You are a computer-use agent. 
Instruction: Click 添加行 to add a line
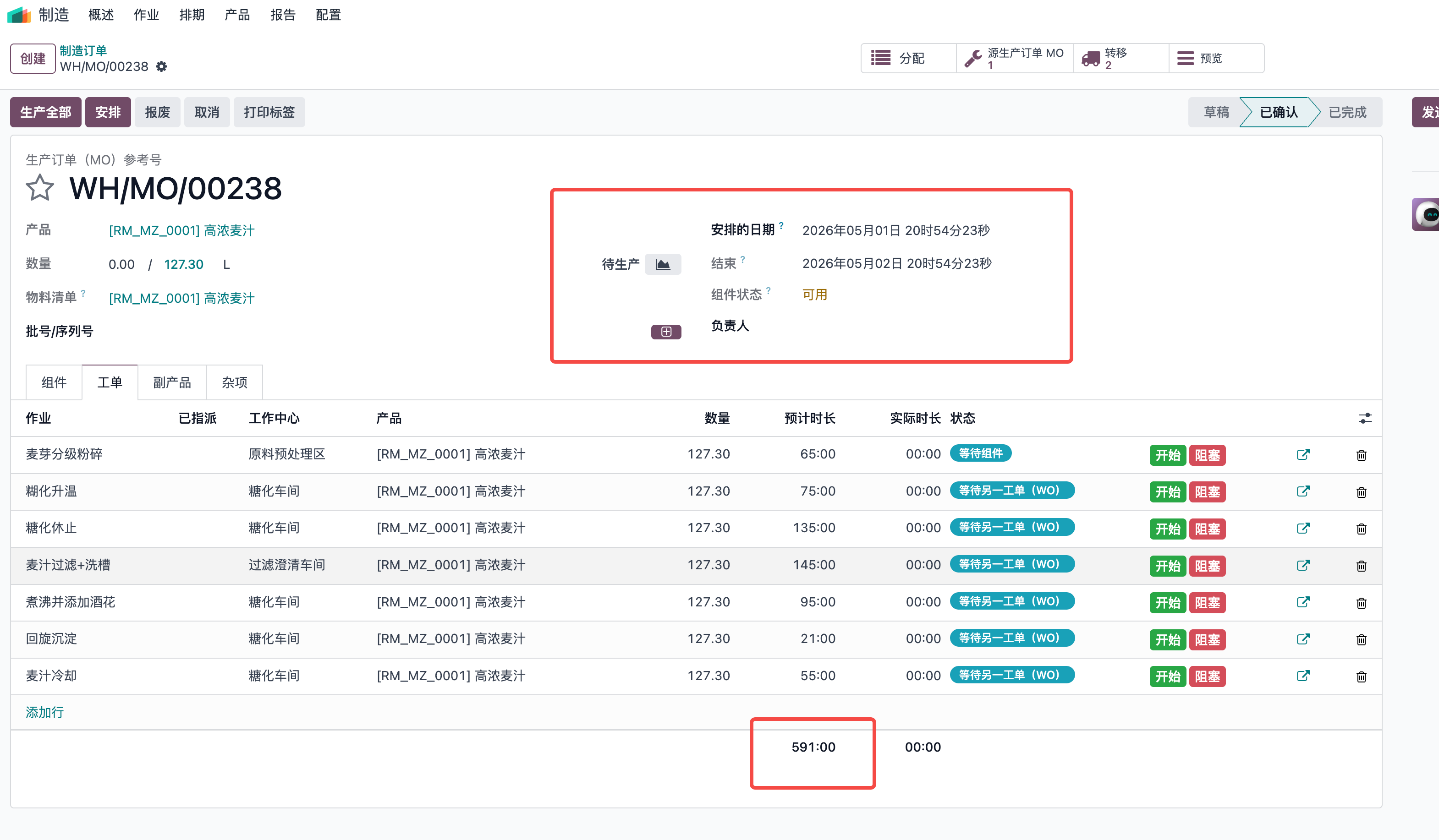coord(44,712)
